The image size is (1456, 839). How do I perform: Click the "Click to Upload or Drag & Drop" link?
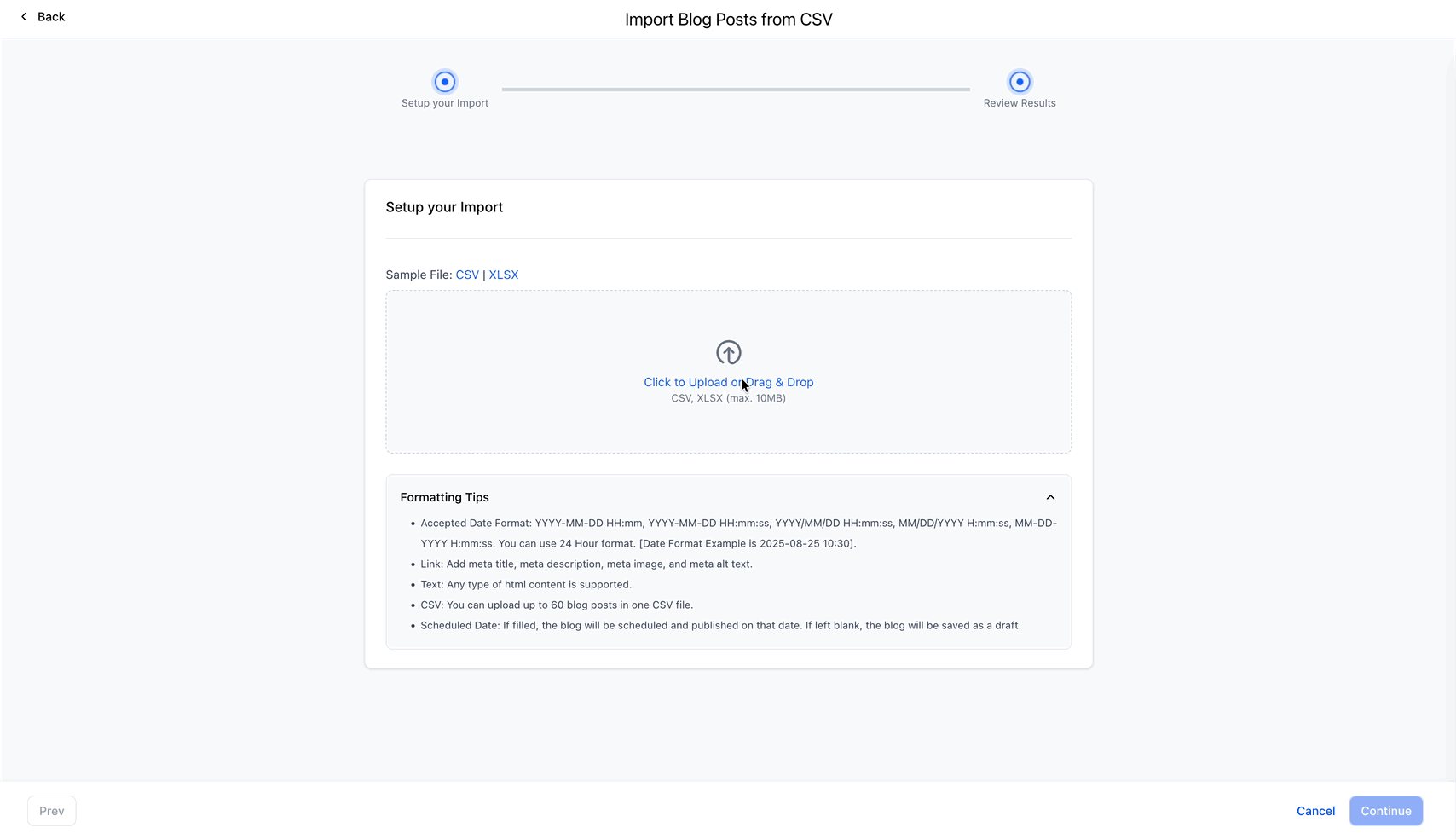(692, 382)
